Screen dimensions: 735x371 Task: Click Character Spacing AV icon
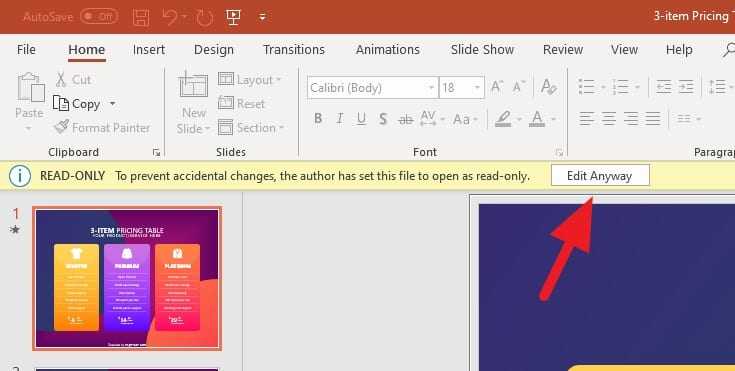(x=428, y=119)
